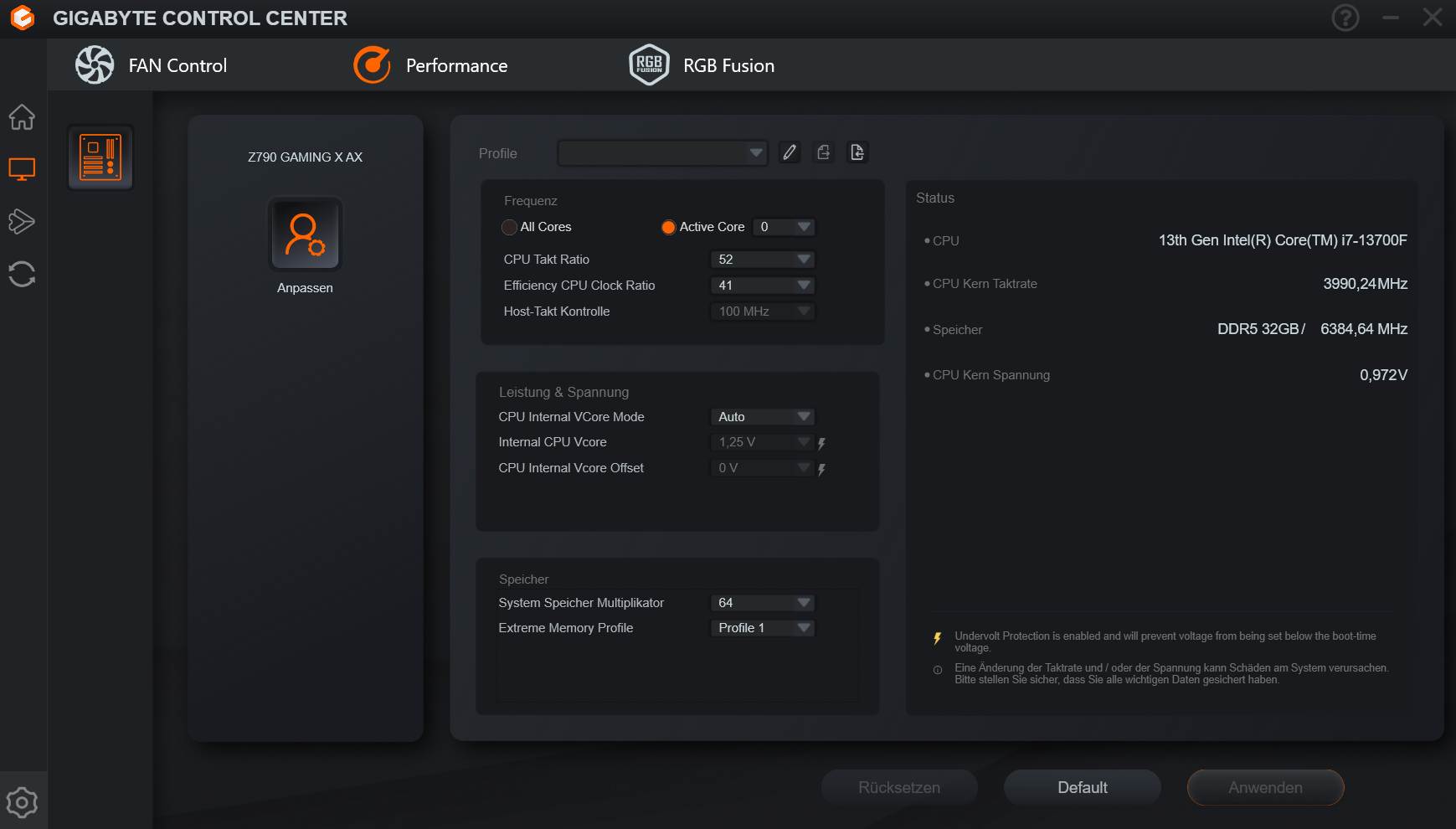Select the monitor icon in the sidebar
This screenshot has width=1456, height=829.
22,169
